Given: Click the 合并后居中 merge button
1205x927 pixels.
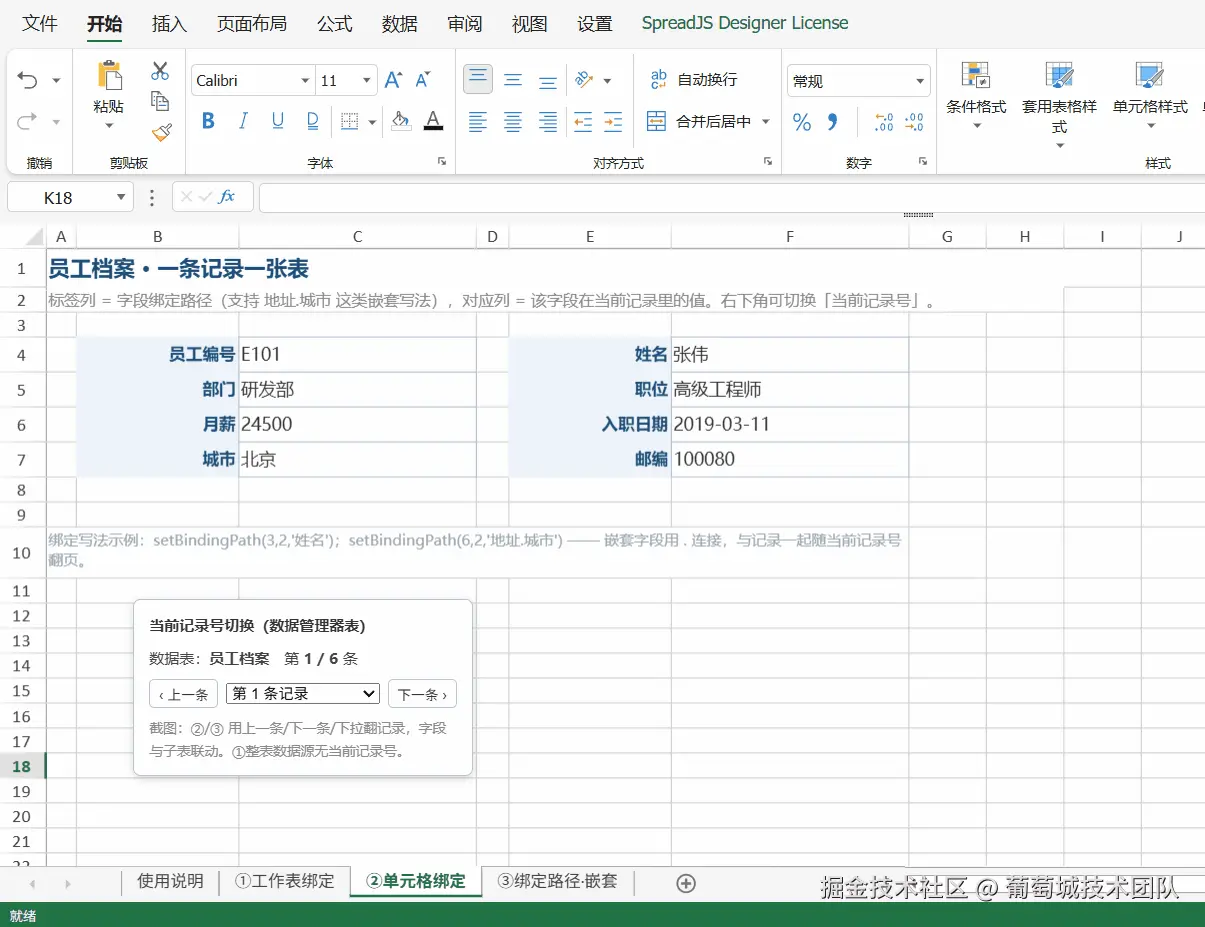Looking at the screenshot, I should [x=699, y=121].
